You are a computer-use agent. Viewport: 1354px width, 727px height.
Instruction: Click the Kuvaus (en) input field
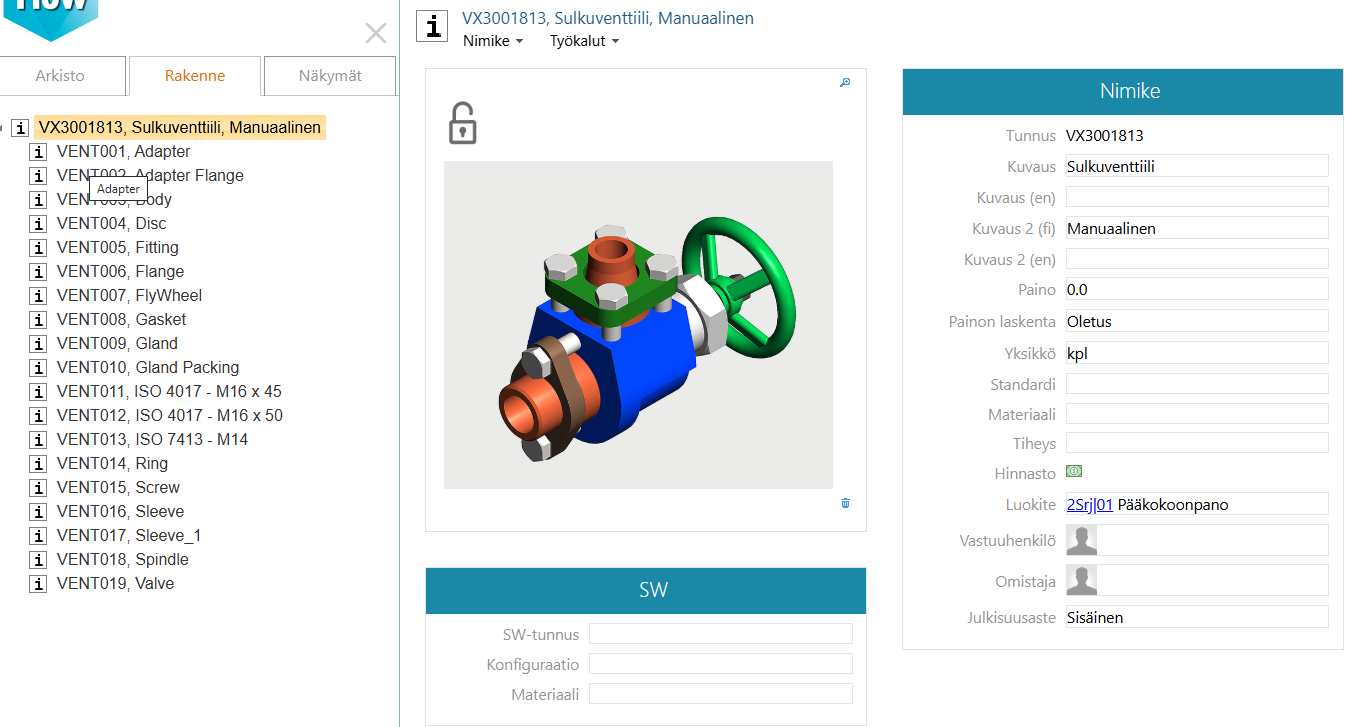[x=1196, y=197]
